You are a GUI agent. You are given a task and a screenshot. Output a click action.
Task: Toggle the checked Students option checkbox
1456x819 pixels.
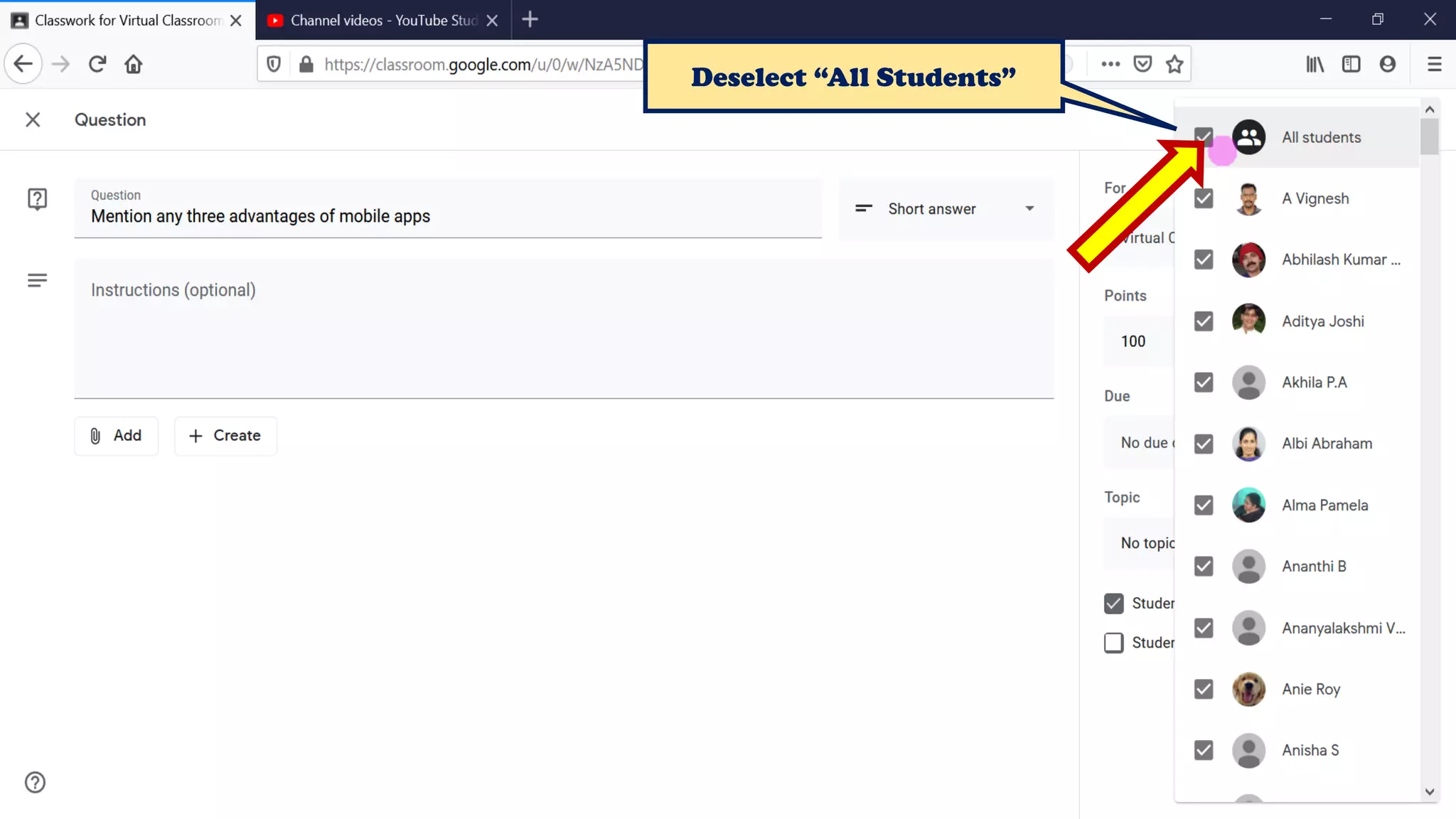point(1113,604)
